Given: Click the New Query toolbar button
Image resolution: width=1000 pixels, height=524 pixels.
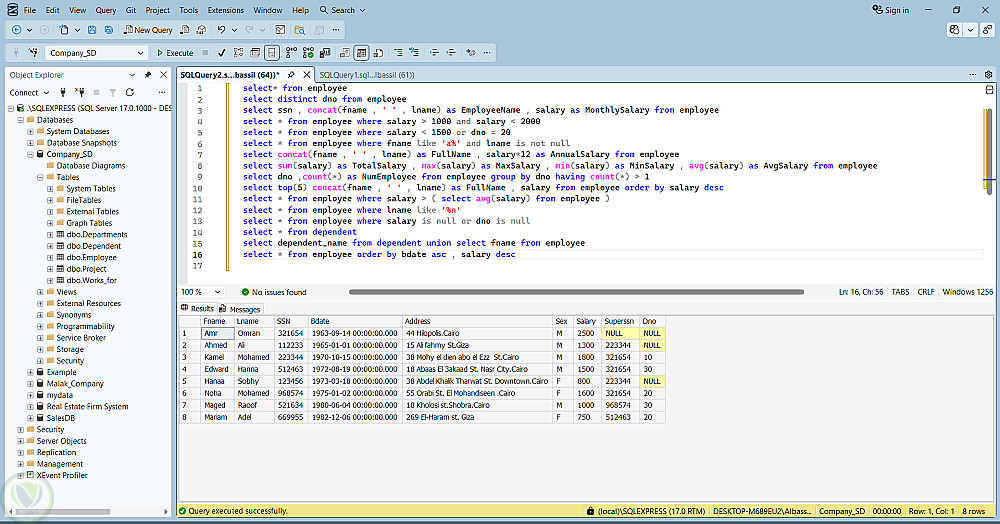Looking at the screenshot, I should (x=148, y=30).
